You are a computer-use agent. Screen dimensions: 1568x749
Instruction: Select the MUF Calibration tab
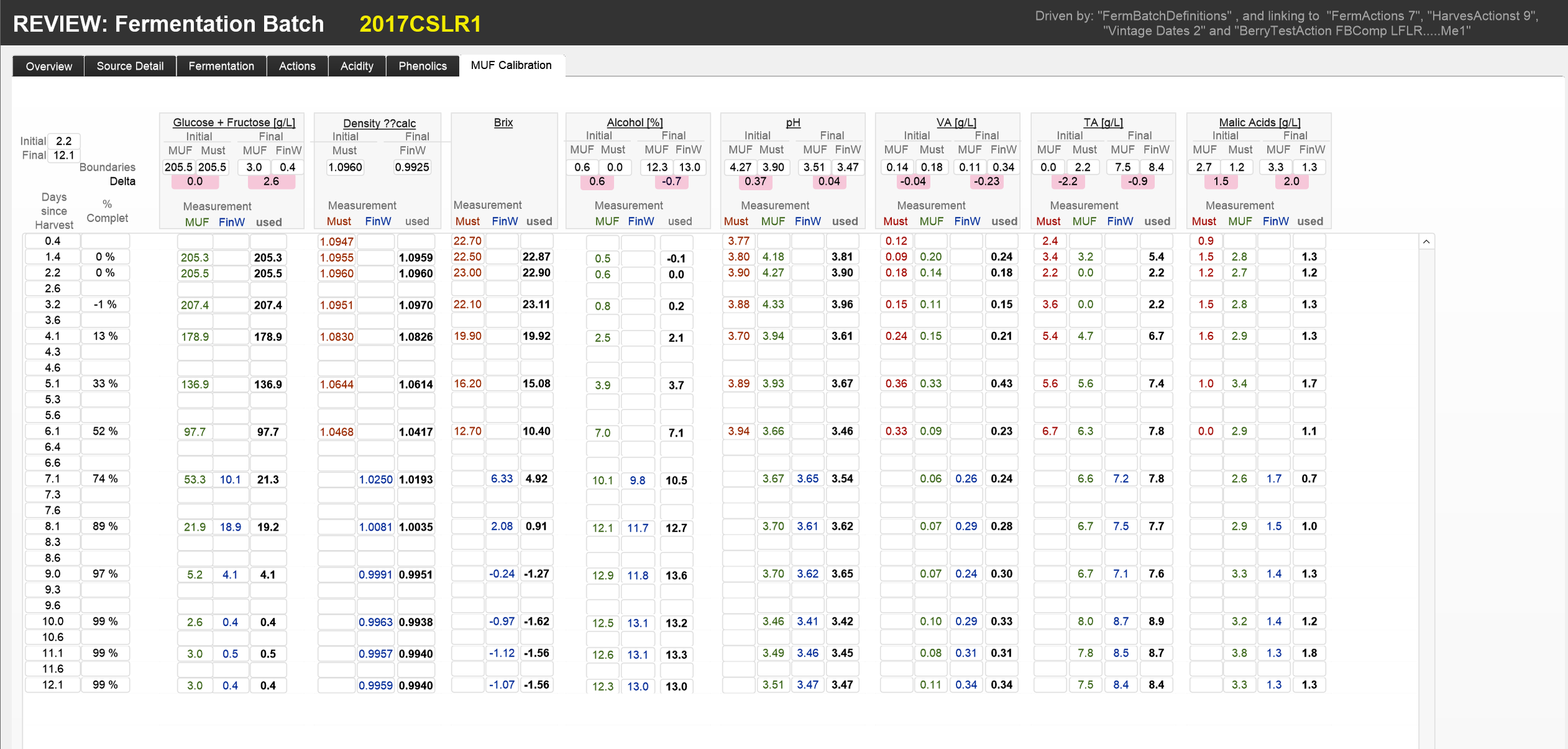tap(512, 65)
